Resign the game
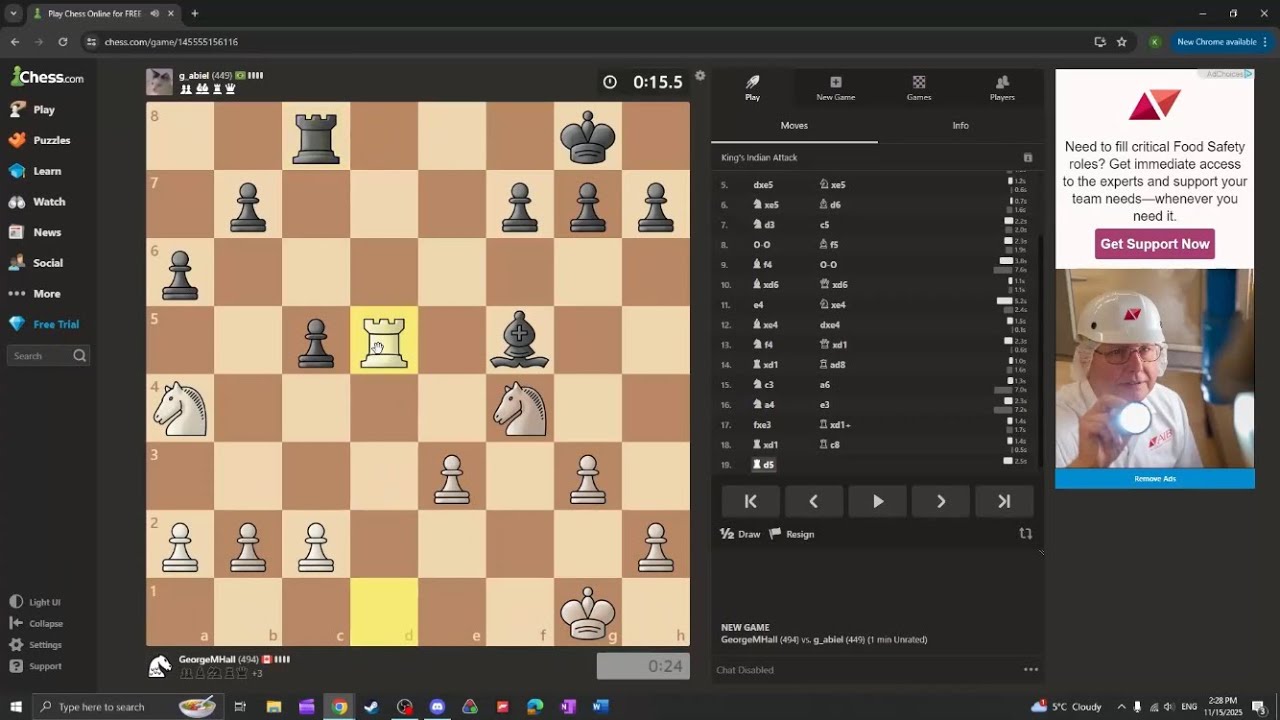This screenshot has height=720, width=1280. coord(791,534)
